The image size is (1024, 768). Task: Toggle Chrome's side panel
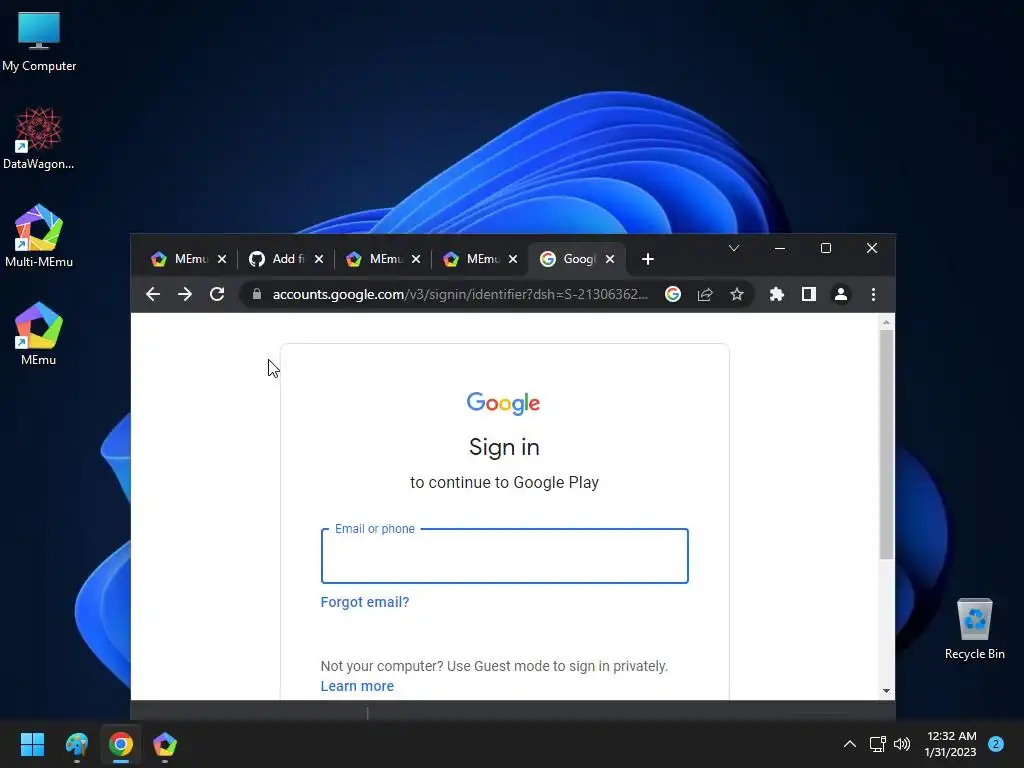[x=808, y=295]
